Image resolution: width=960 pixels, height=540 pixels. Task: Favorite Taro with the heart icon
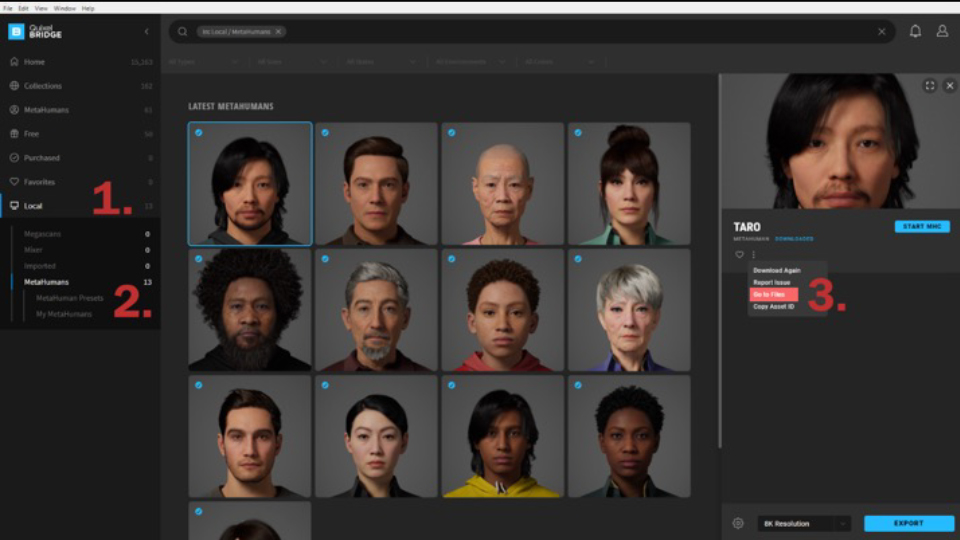pos(740,255)
